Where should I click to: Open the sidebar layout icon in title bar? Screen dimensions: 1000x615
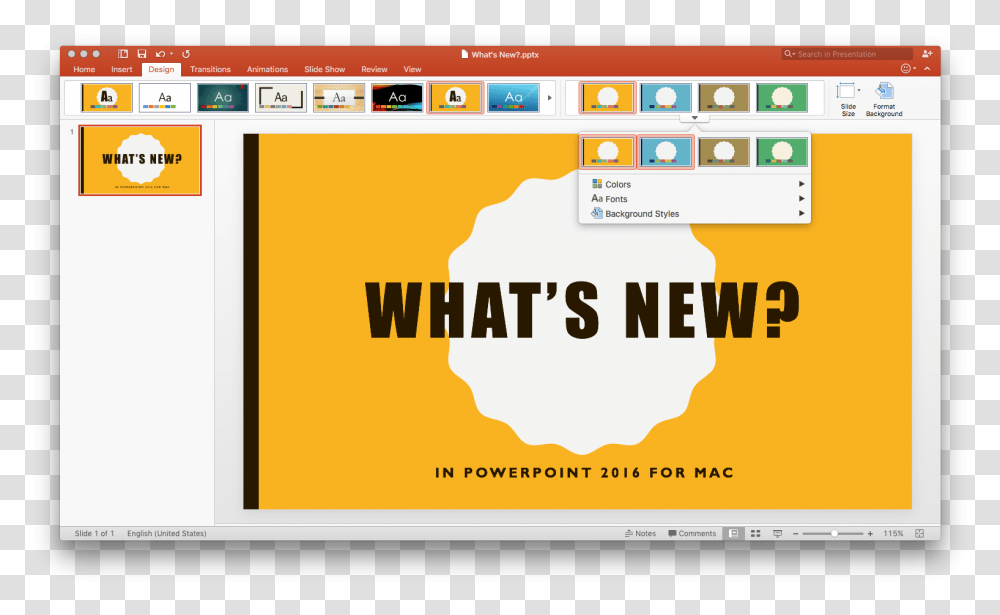click(x=123, y=54)
